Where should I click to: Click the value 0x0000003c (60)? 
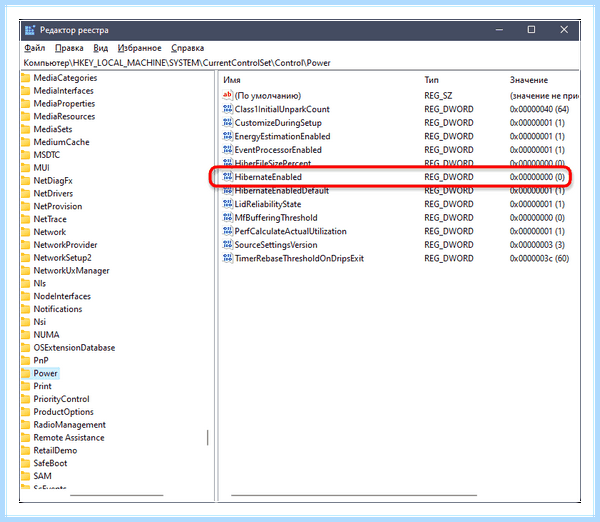[539, 258]
